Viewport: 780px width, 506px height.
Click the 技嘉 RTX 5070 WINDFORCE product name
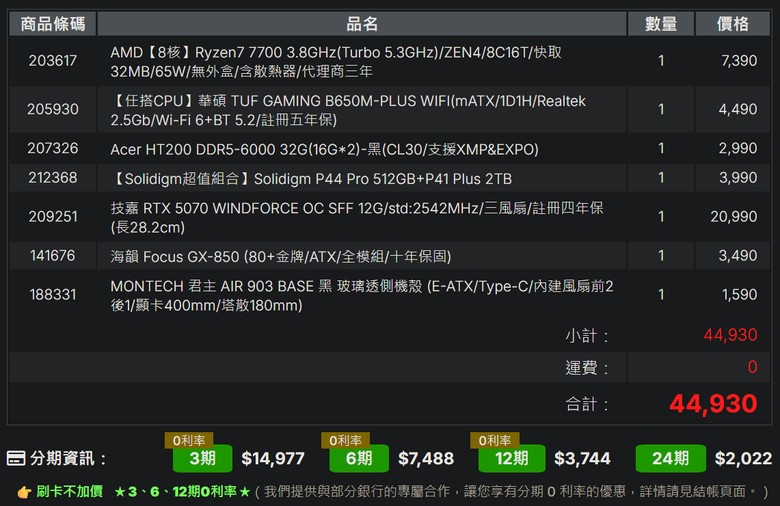pyautogui.click(x=357, y=217)
